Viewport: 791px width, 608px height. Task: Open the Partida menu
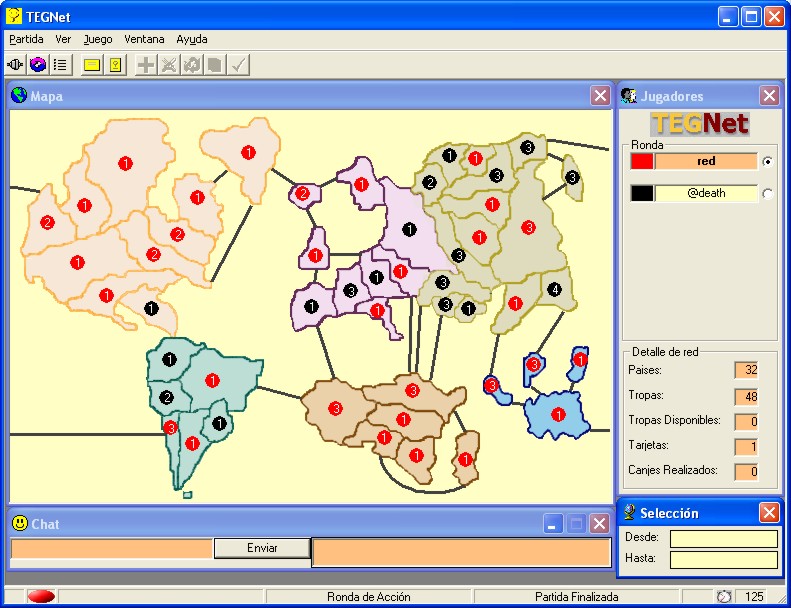point(26,39)
